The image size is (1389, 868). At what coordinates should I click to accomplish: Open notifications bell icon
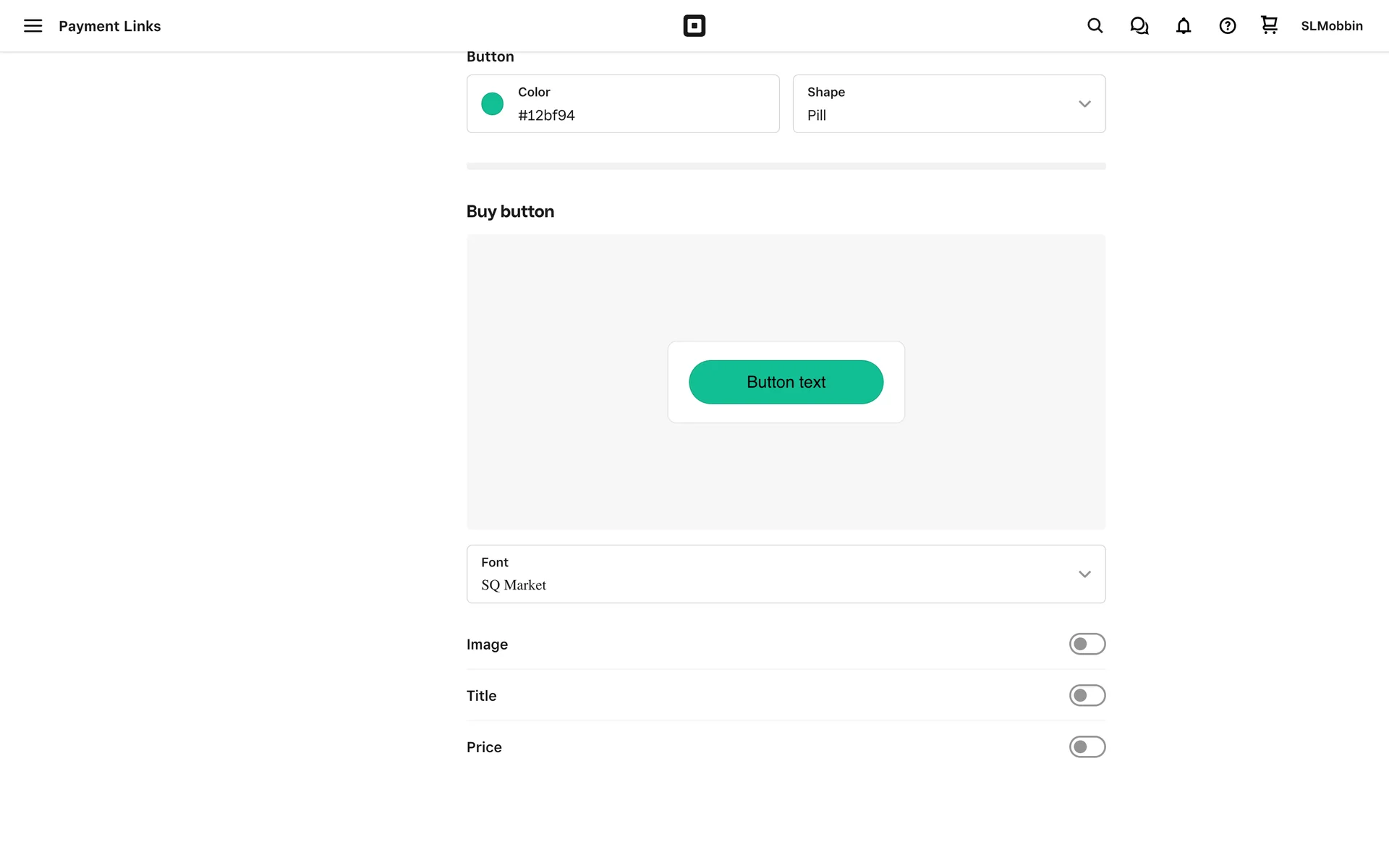[x=1183, y=26]
